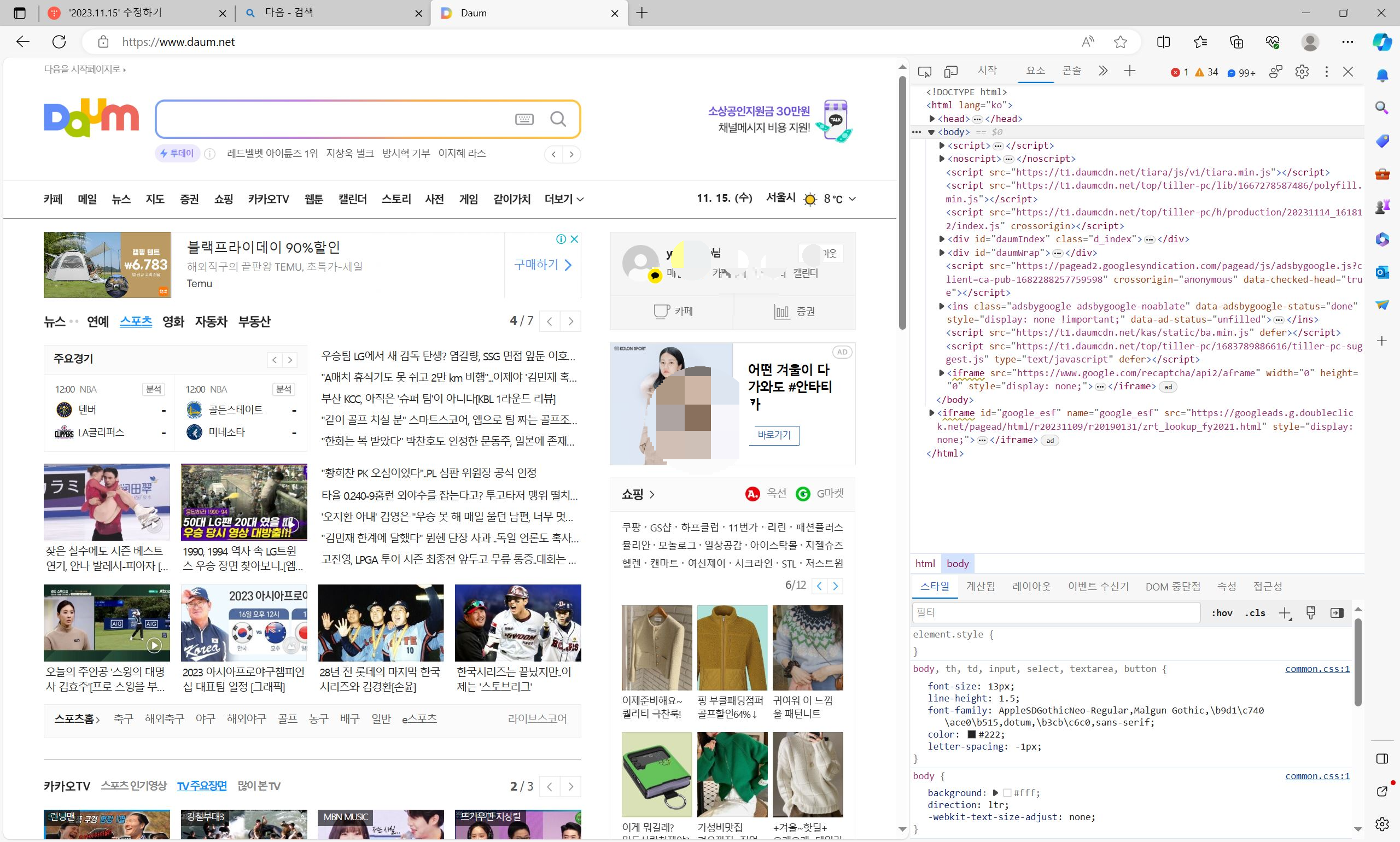Toggle :hov element state panel
The height and width of the screenshot is (842, 1400).
tap(1221, 613)
